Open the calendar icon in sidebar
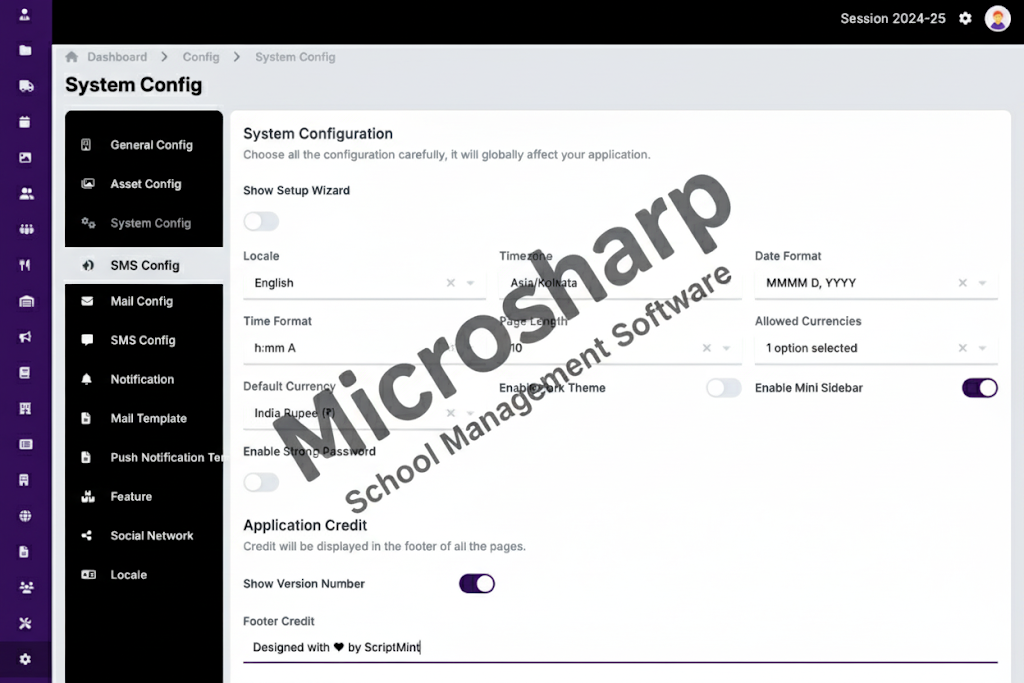The height and width of the screenshot is (683, 1024). pos(25,122)
